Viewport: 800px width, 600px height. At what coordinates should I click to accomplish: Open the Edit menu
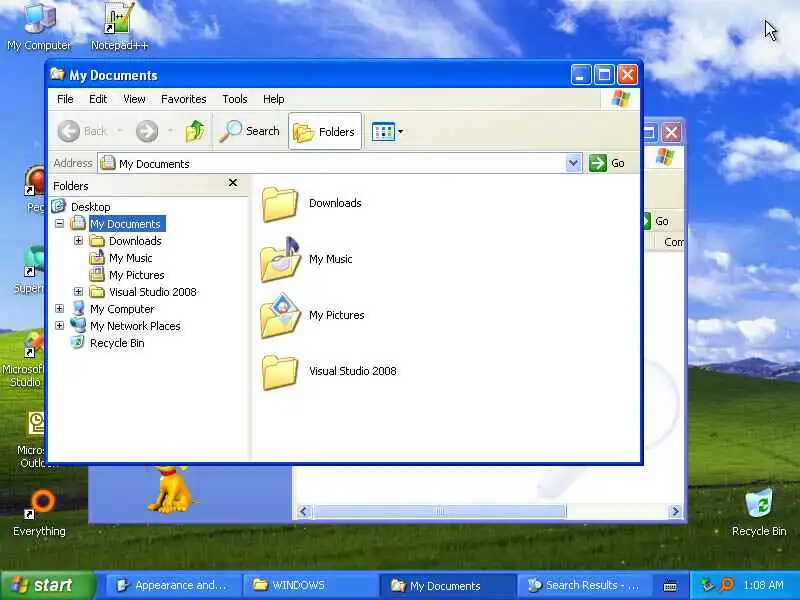[x=98, y=99]
